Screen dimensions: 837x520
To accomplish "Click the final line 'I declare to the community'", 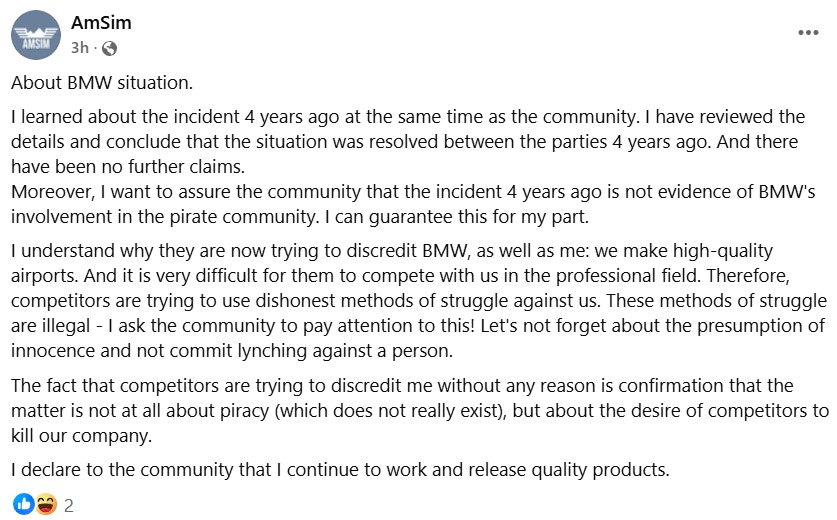I will click(x=339, y=470).
